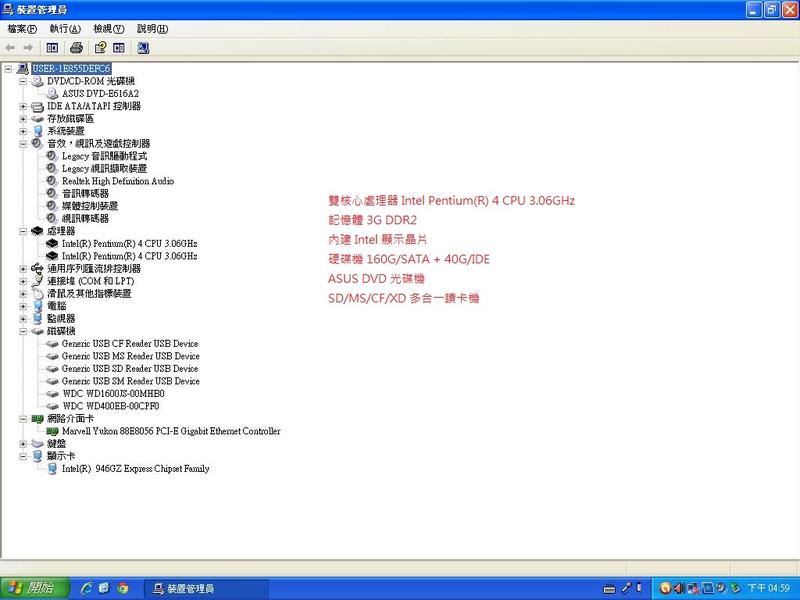Viewport: 800px width, 600px height.
Task: Click the 開始 Start button
Action: click(x=35, y=588)
